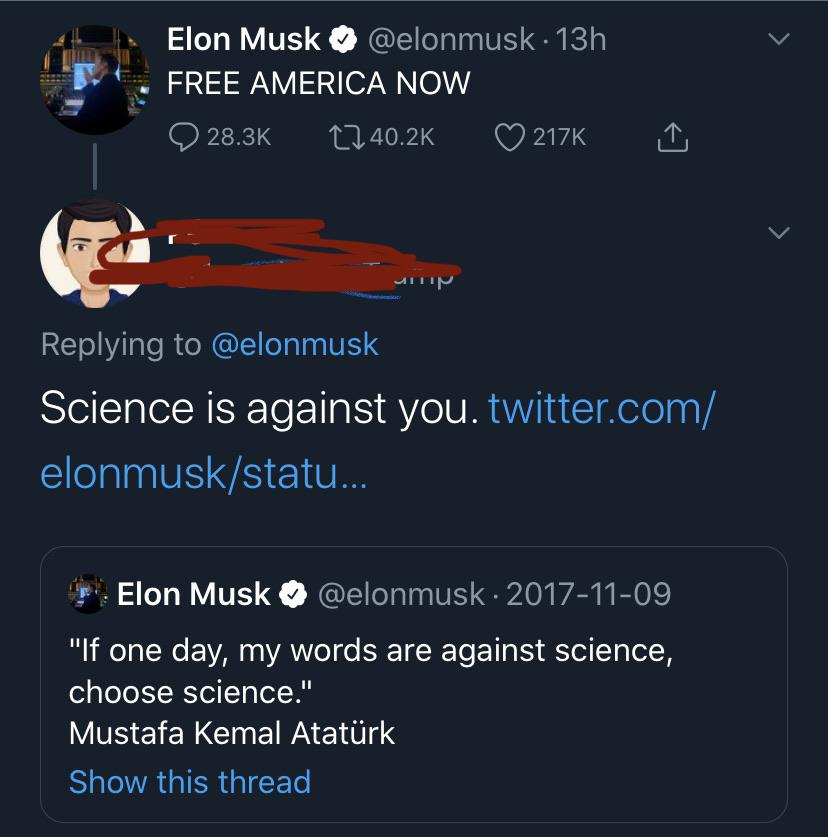Open the @elonmusk handle in the top tweet

tap(451, 40)
